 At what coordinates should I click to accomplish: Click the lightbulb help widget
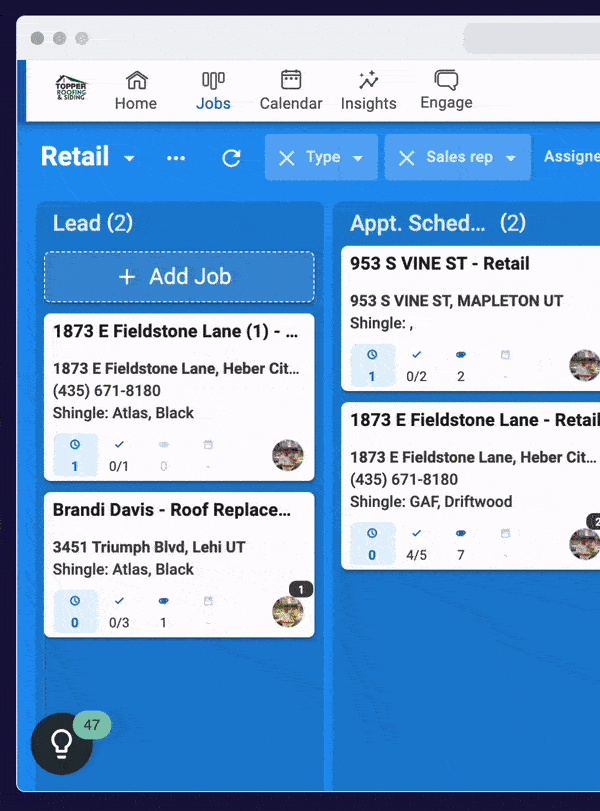click(x=62, y=743)
